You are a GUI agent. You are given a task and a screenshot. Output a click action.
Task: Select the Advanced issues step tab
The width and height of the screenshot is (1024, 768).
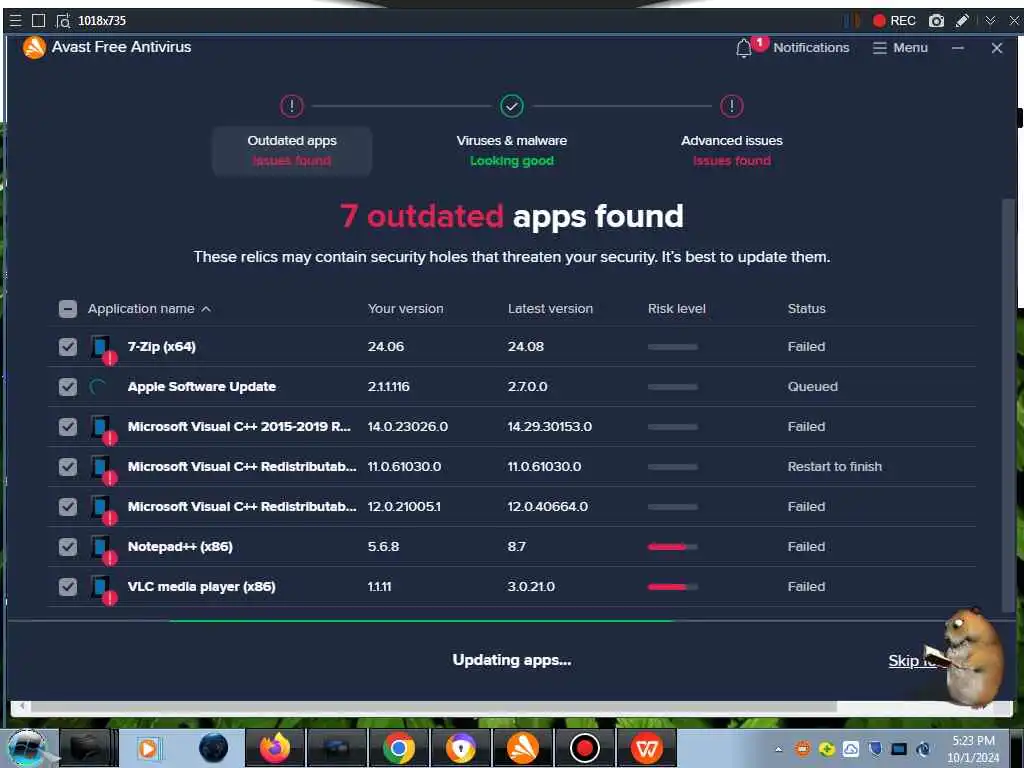tap(732, 151)
